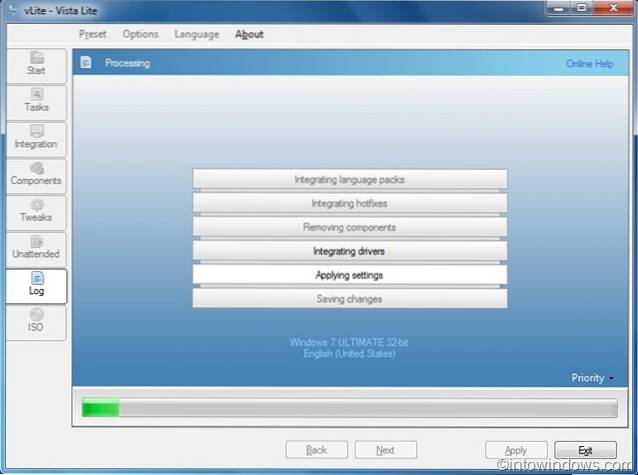Select the Tasks sidebar icon
The image size is (638, 475).
(36, 95)
